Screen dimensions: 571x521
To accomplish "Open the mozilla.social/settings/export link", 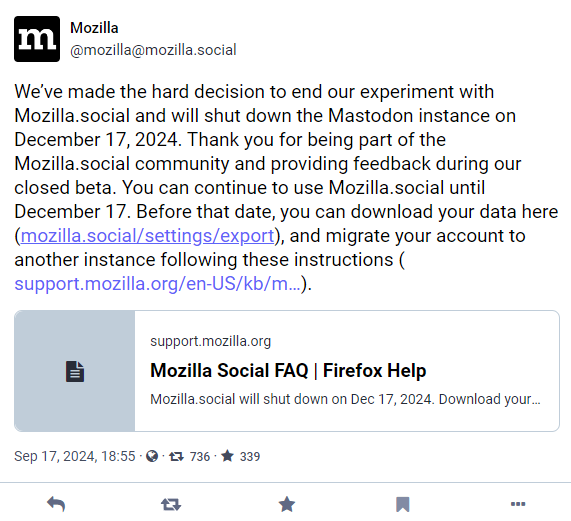I will coord(147,236).
